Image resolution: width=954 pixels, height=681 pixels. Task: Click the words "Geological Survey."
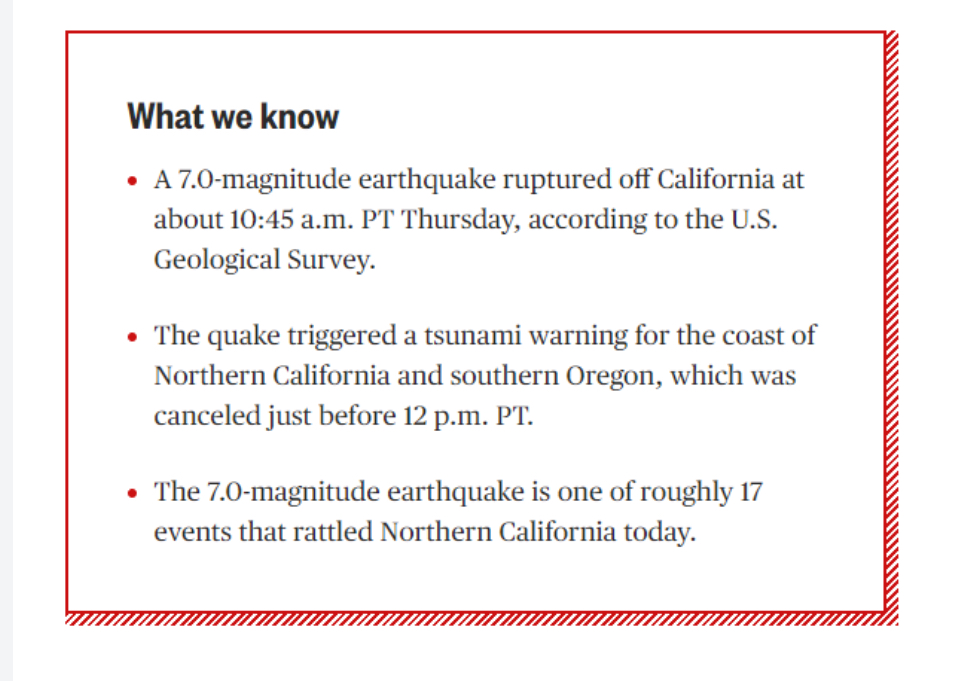click(265, 260)
